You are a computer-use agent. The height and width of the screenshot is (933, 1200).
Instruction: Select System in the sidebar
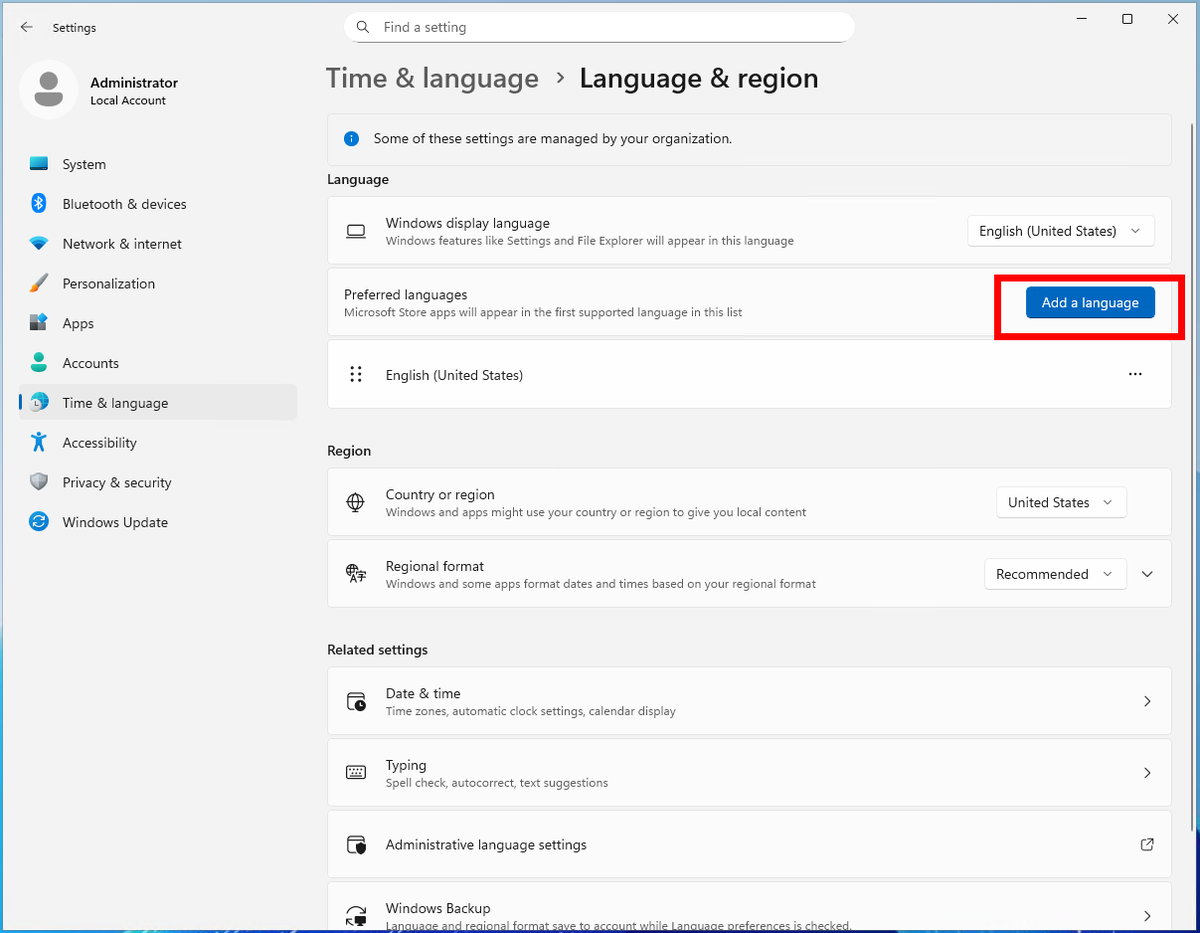tap(158, 164)
